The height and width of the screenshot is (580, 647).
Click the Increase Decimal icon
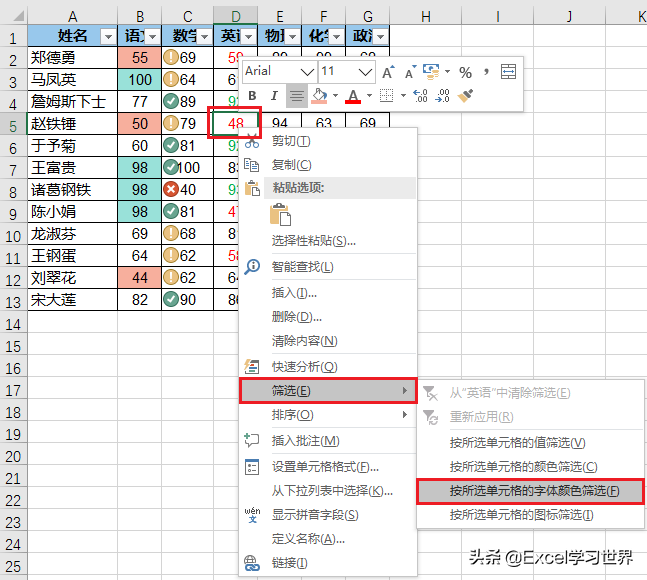coord(420,96)
